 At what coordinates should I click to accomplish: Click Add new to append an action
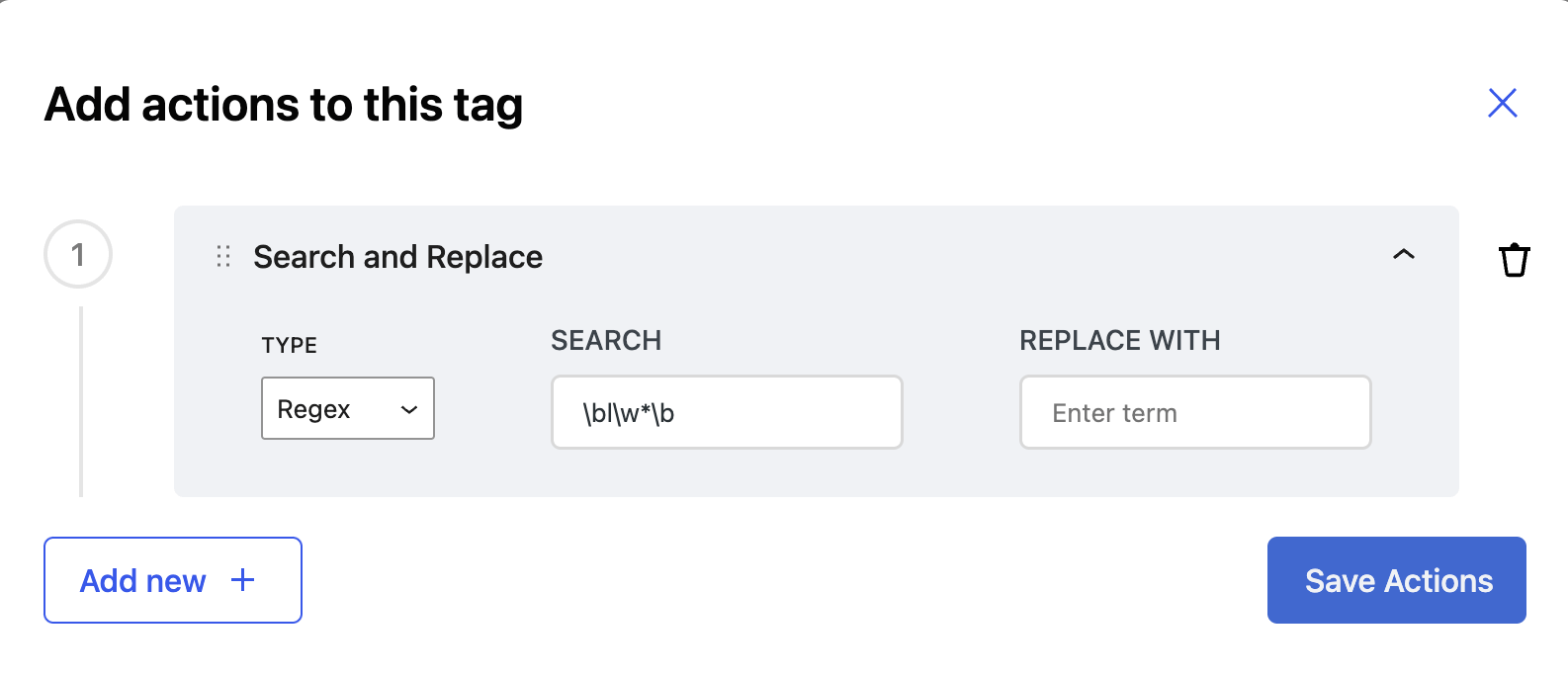point(172,580)
